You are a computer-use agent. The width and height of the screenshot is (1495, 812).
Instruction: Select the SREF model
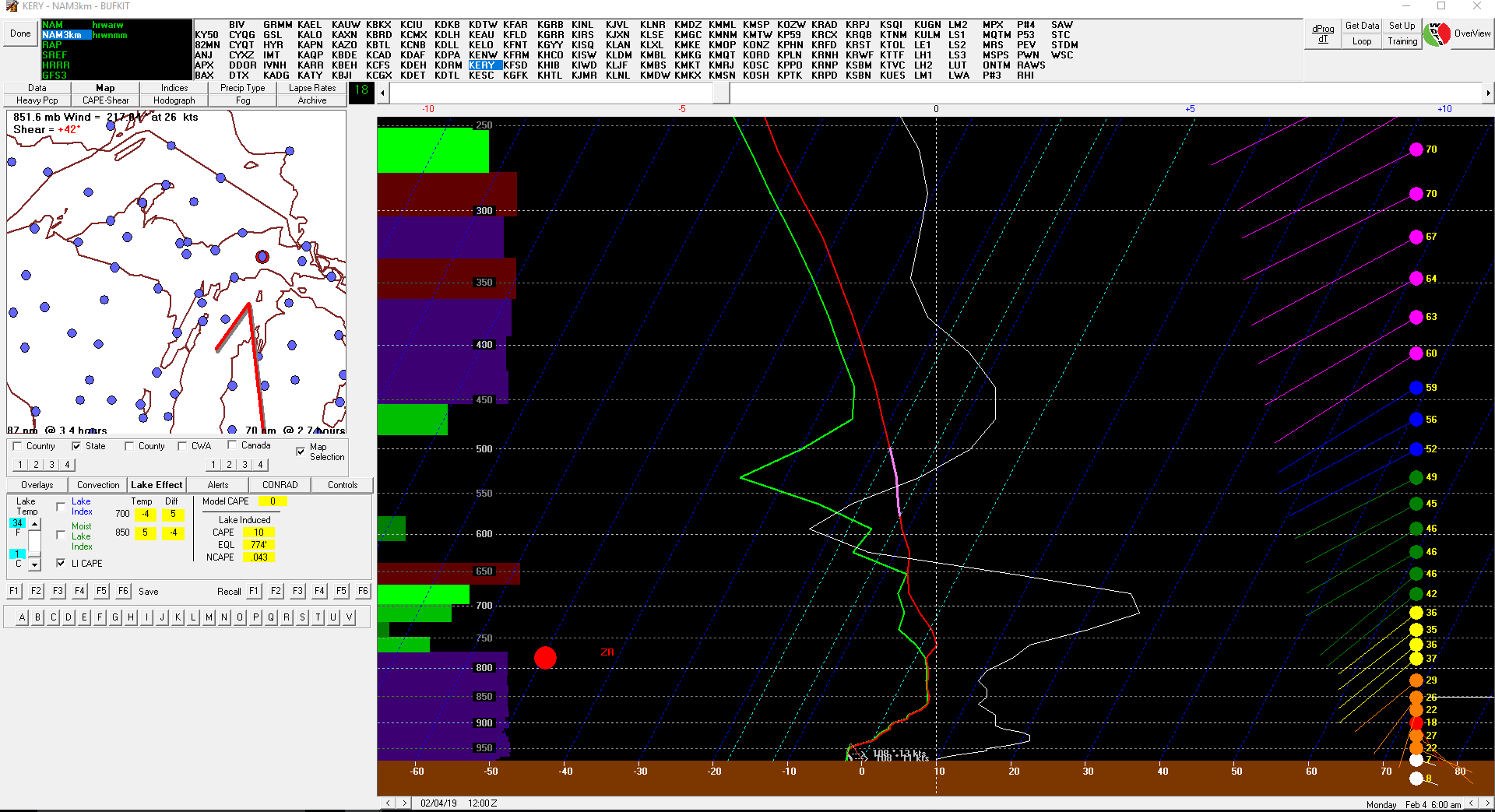coord(55,55)
